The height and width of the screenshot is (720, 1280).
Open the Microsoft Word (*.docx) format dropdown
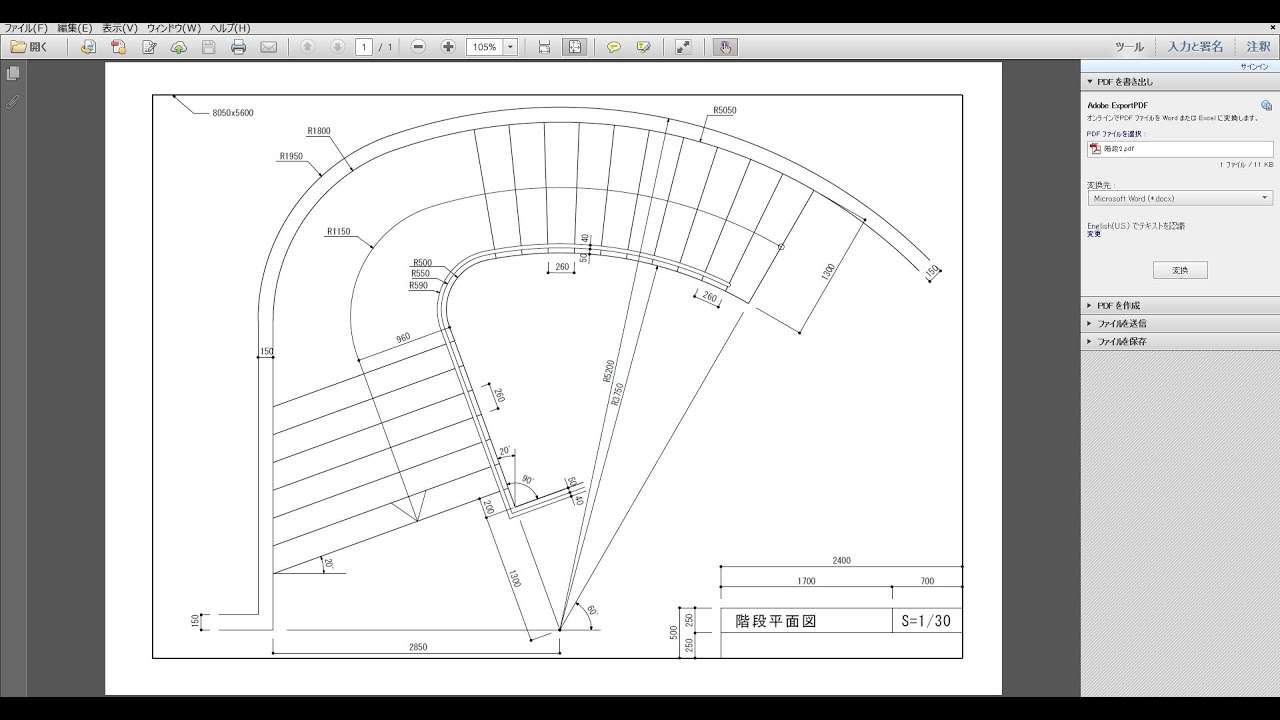[1180, 198]
